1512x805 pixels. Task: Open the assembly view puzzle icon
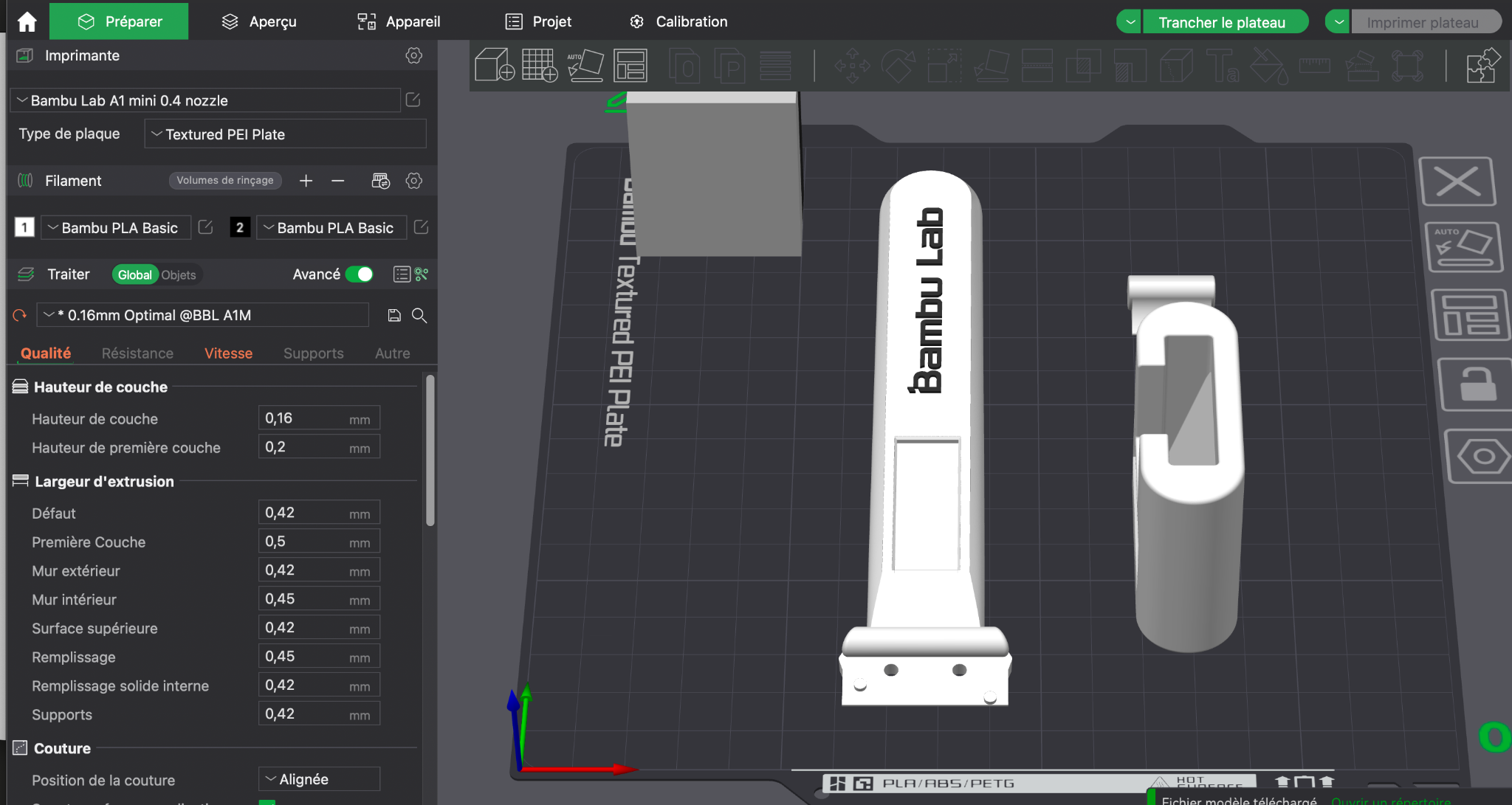pos(1483,65)
